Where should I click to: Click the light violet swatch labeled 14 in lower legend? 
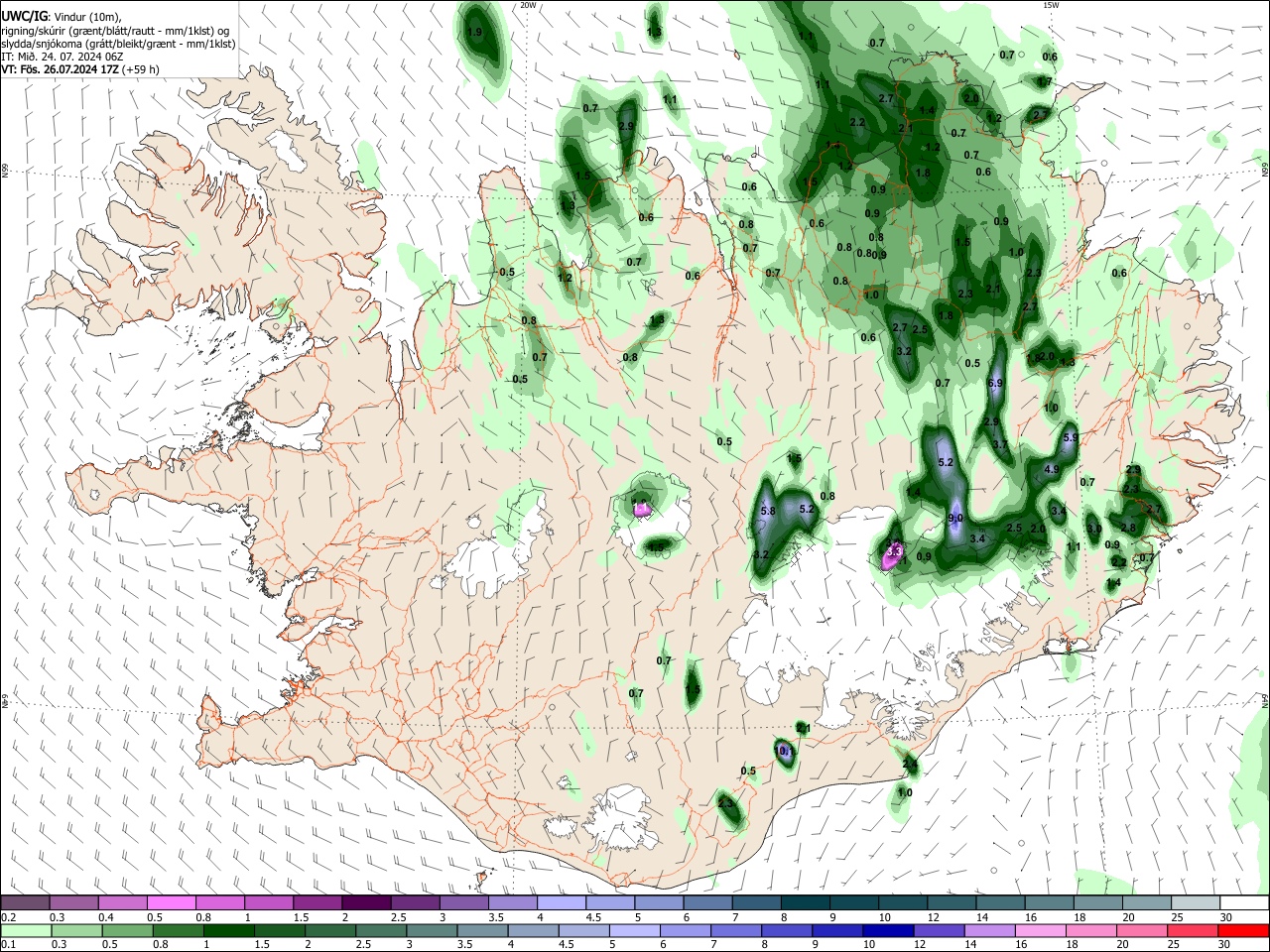point(989,930)
